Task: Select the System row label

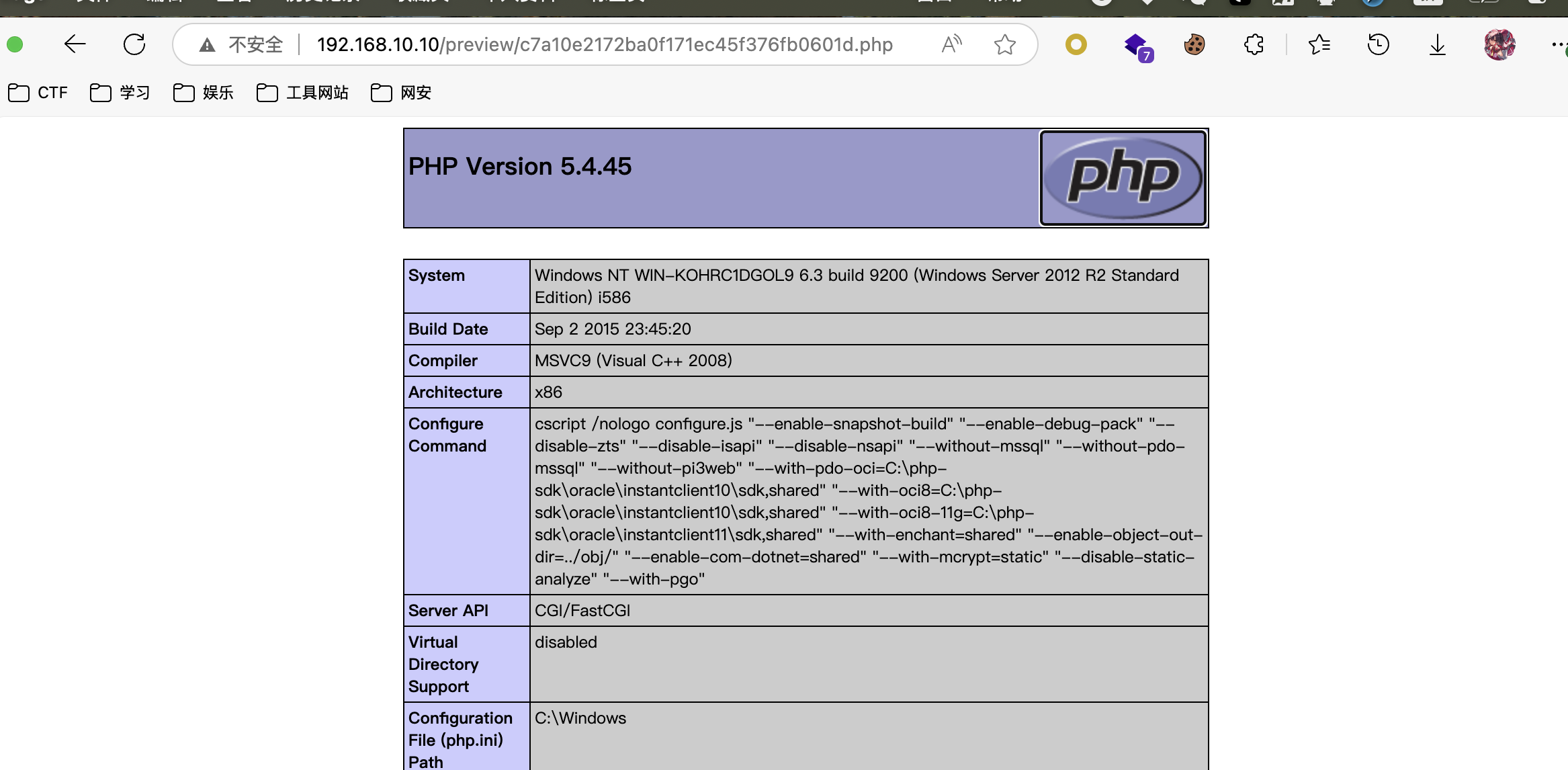Action: [x=437, y=275]
